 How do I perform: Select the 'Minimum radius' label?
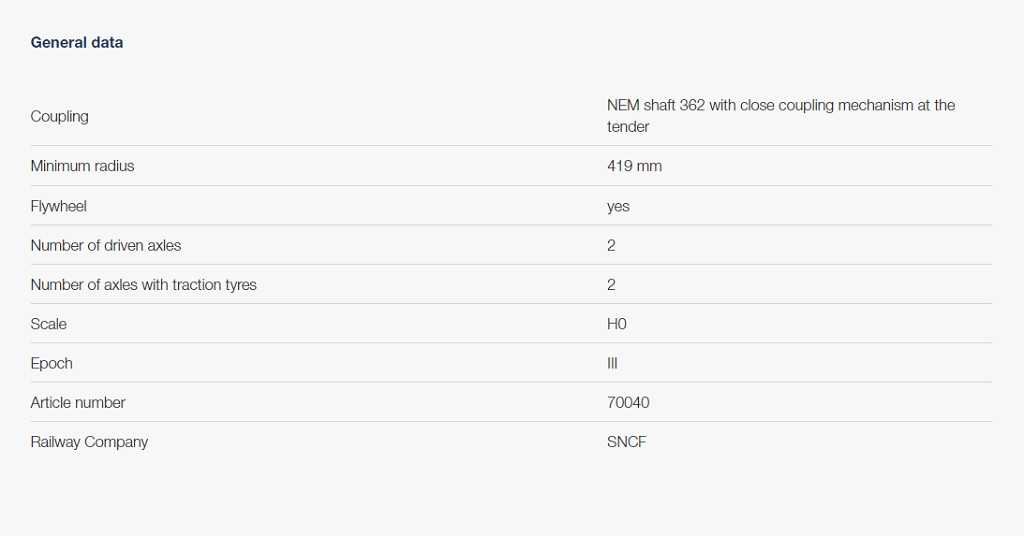point(82,166)
